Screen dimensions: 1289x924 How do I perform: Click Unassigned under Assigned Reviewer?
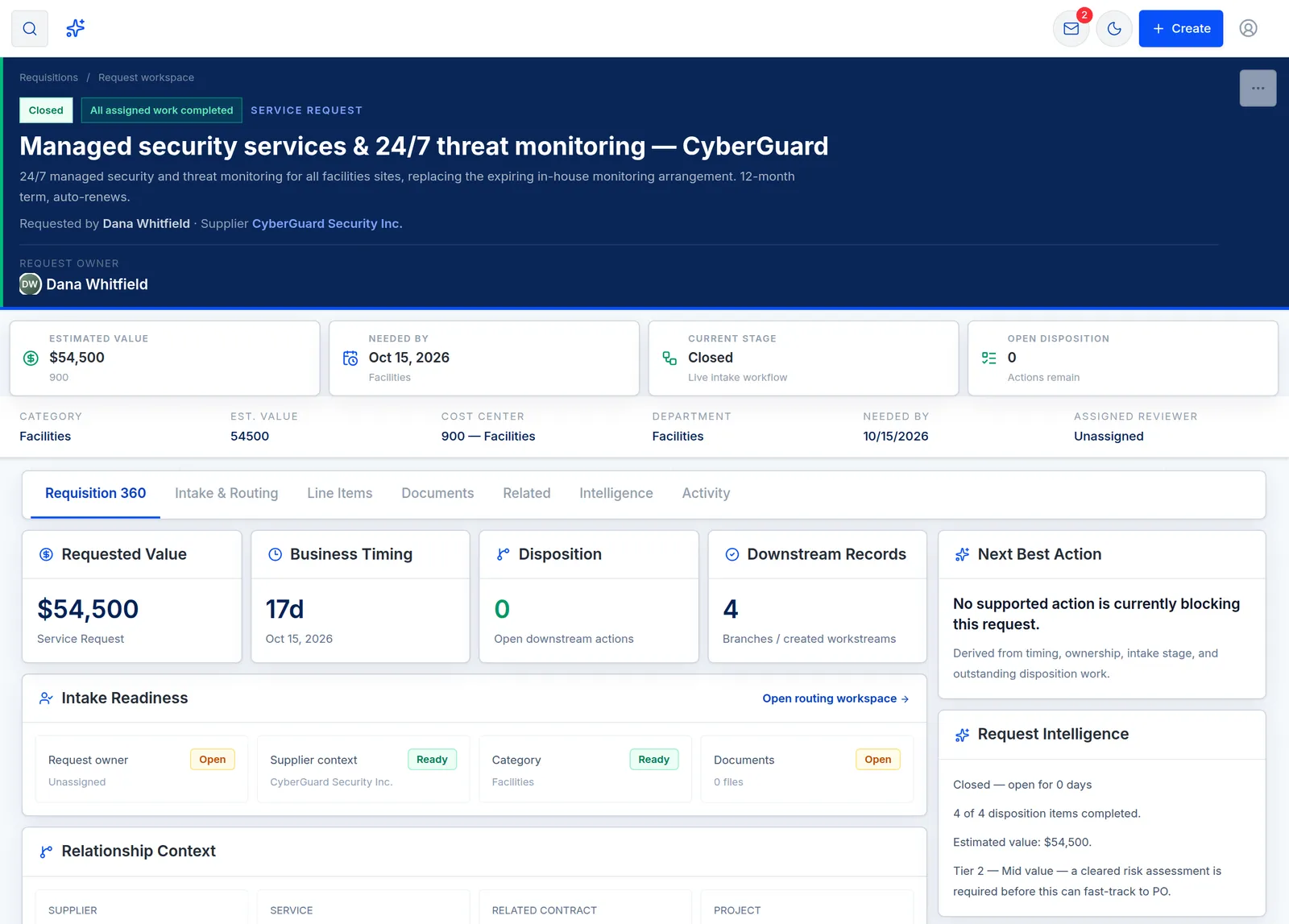[1109, 437]
